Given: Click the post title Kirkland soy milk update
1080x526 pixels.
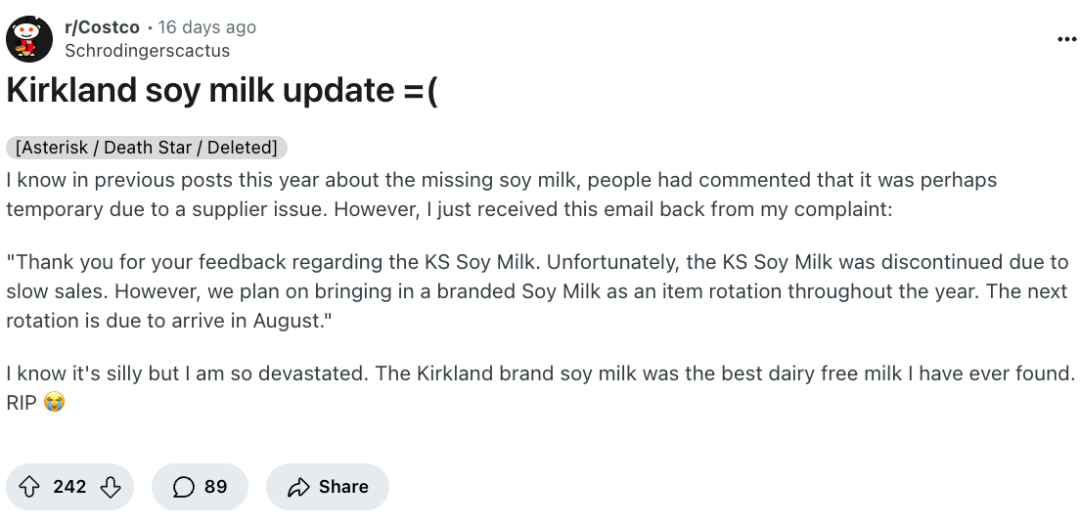Looking at the screenshot, I should click(222, 92).
